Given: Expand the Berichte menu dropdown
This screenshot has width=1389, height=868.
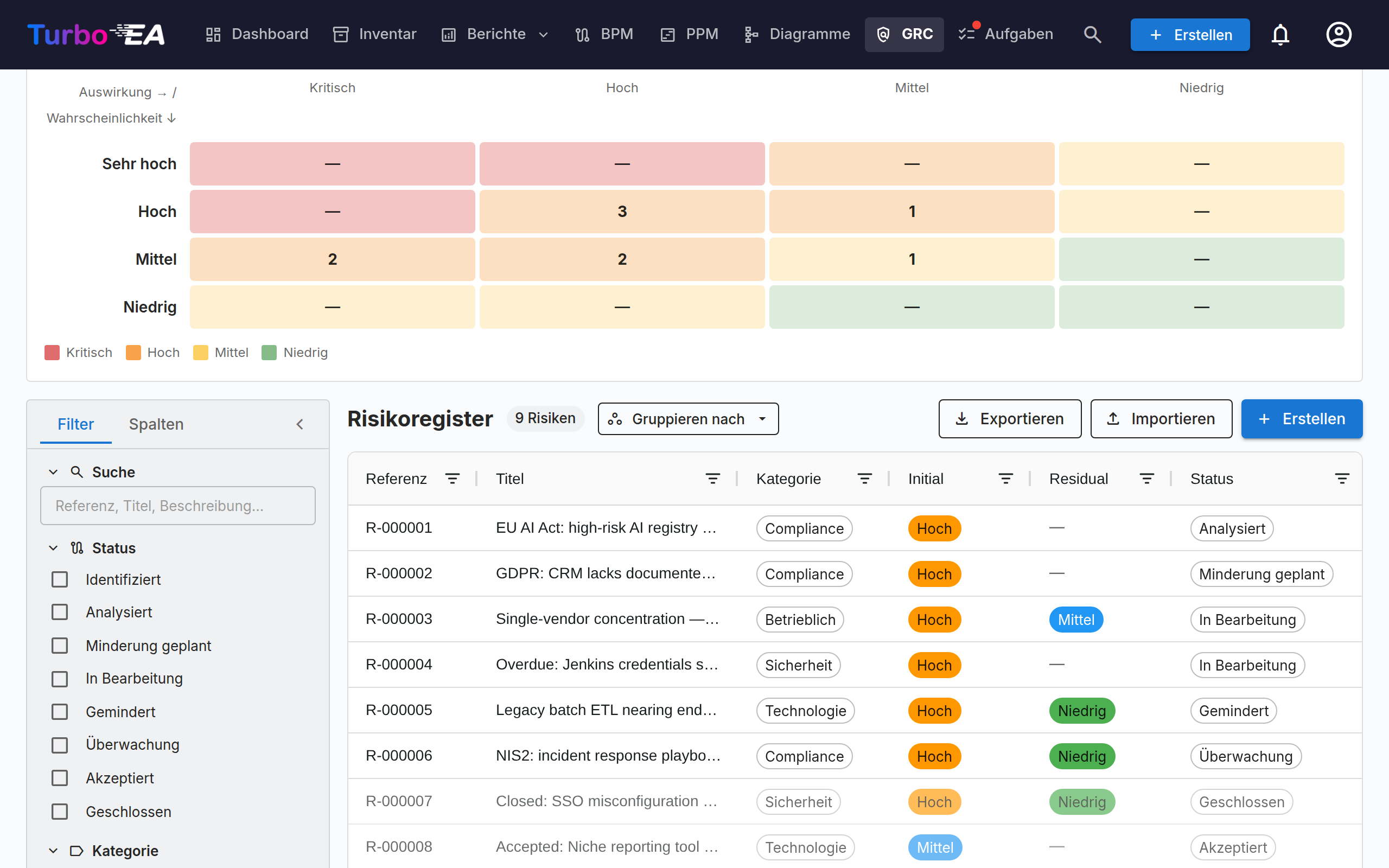Looking at the screenshot, I should coord(495,34).
